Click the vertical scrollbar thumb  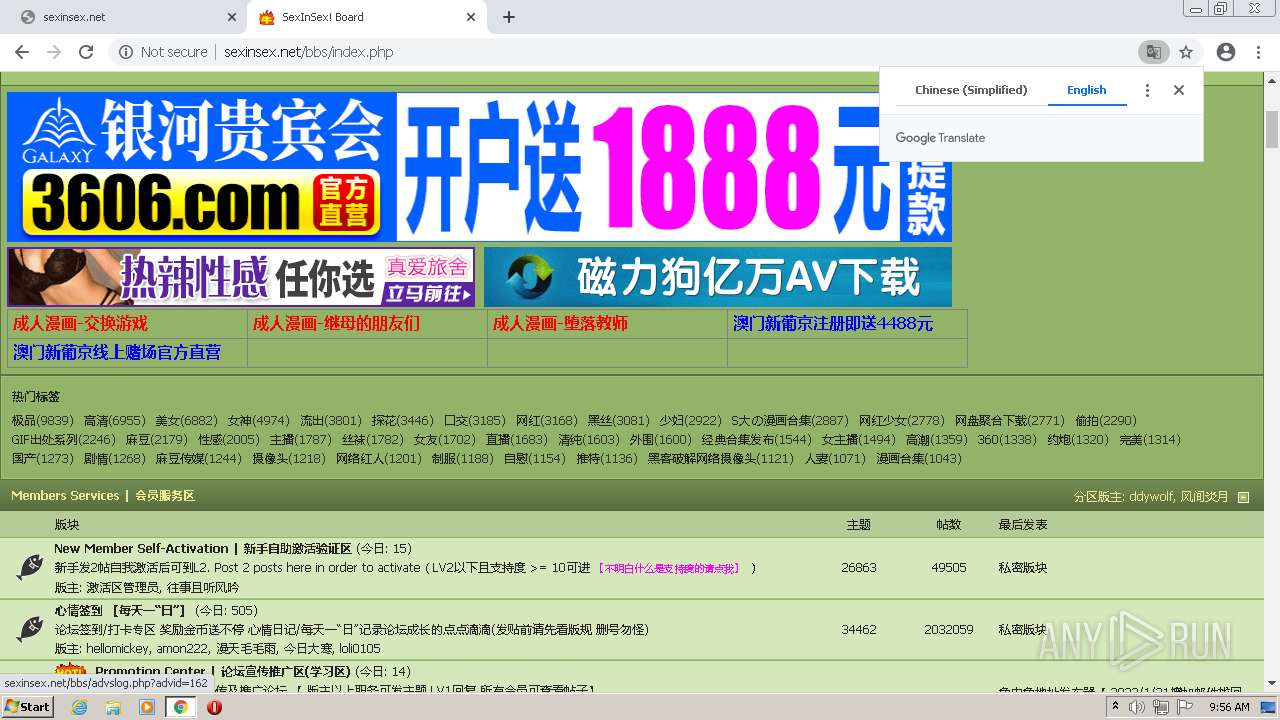pos(1271,129)
